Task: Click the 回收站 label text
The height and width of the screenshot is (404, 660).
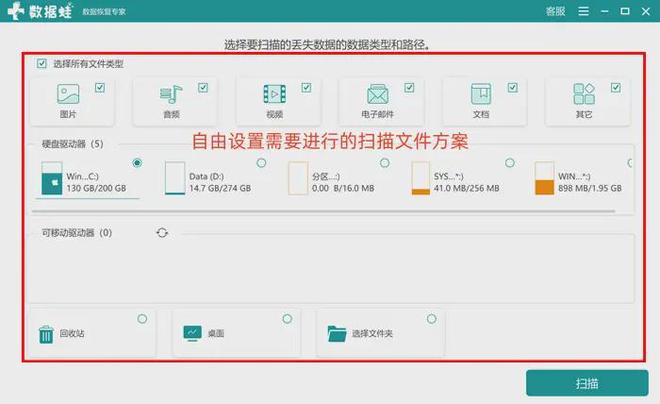Action: pos(72,334)
